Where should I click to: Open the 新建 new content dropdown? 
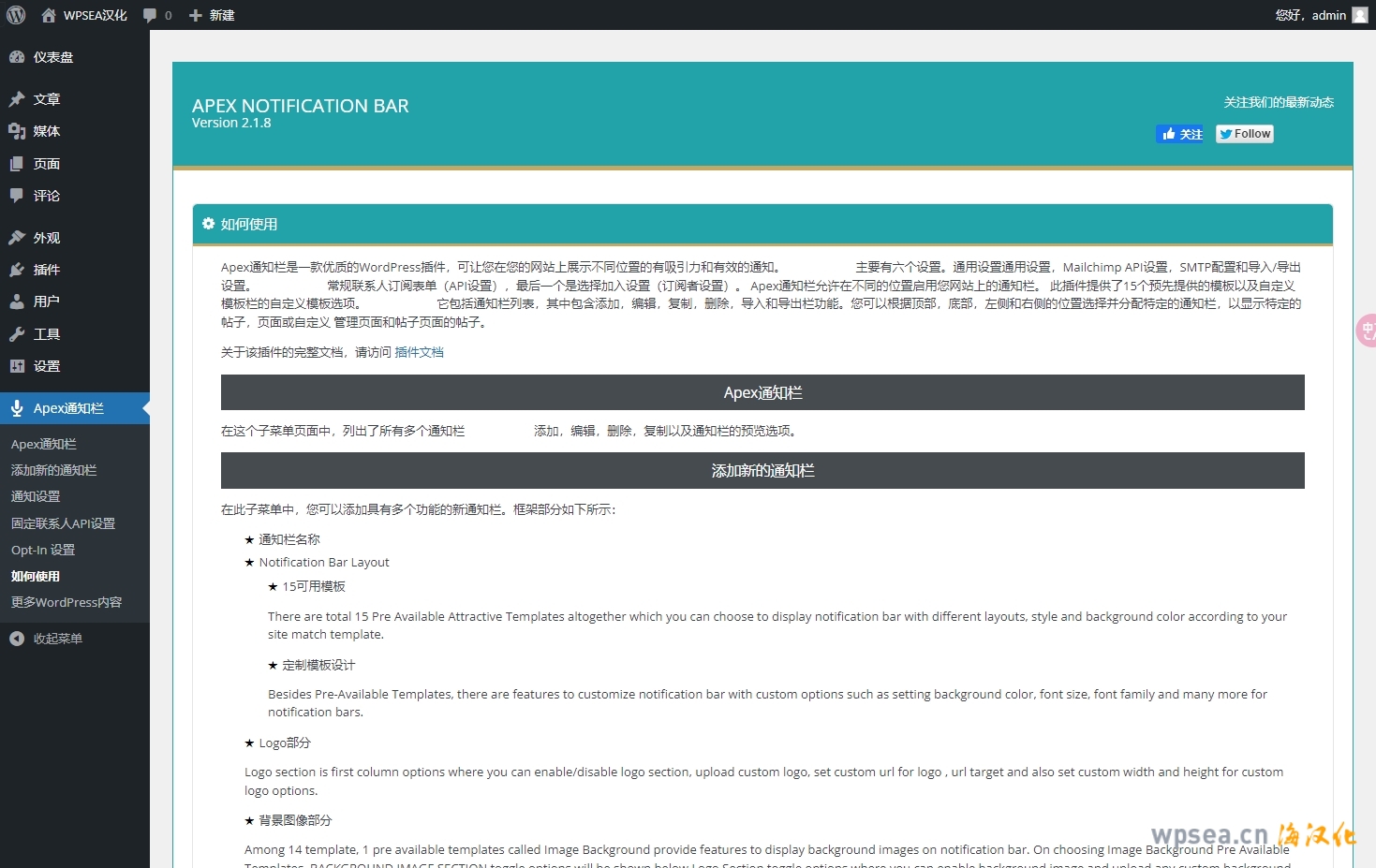point(212,15)
